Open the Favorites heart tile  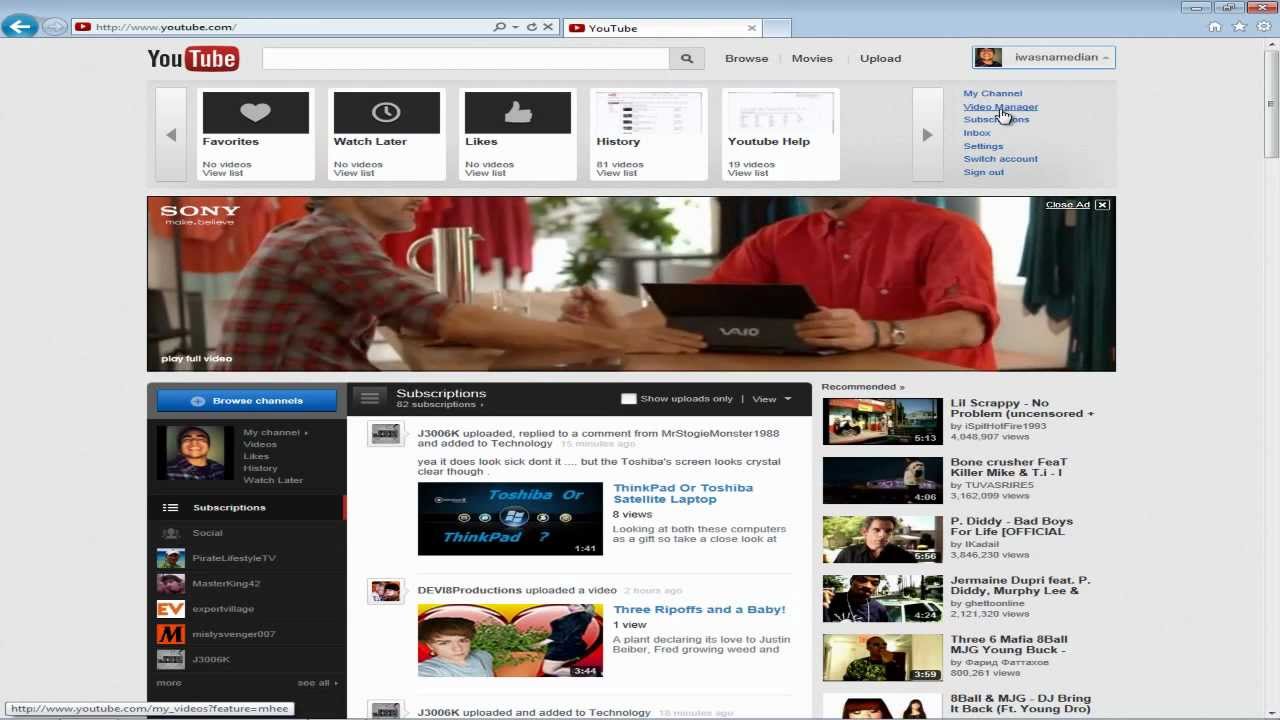255,113
